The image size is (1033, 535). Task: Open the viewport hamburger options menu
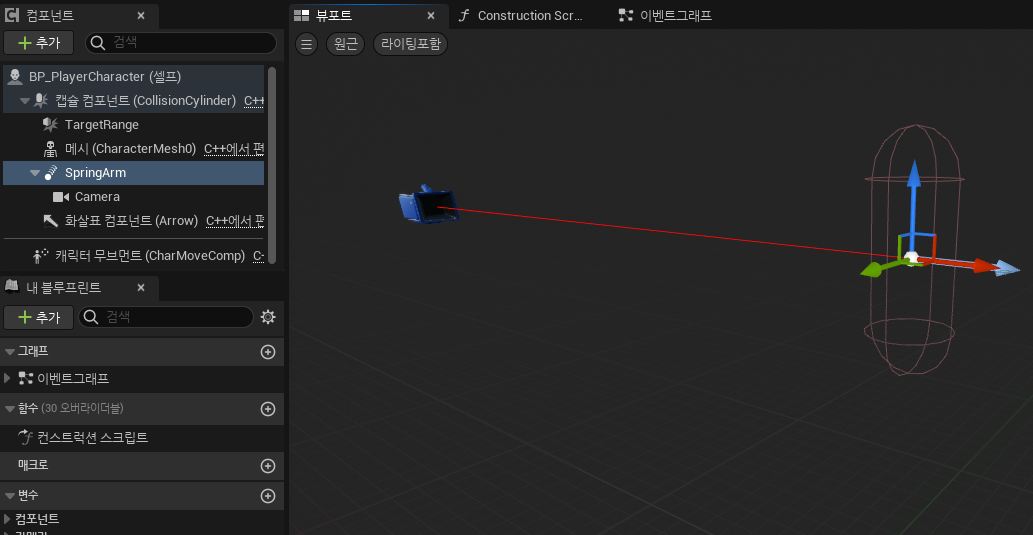pyautogui.click(x=306, y=44)
